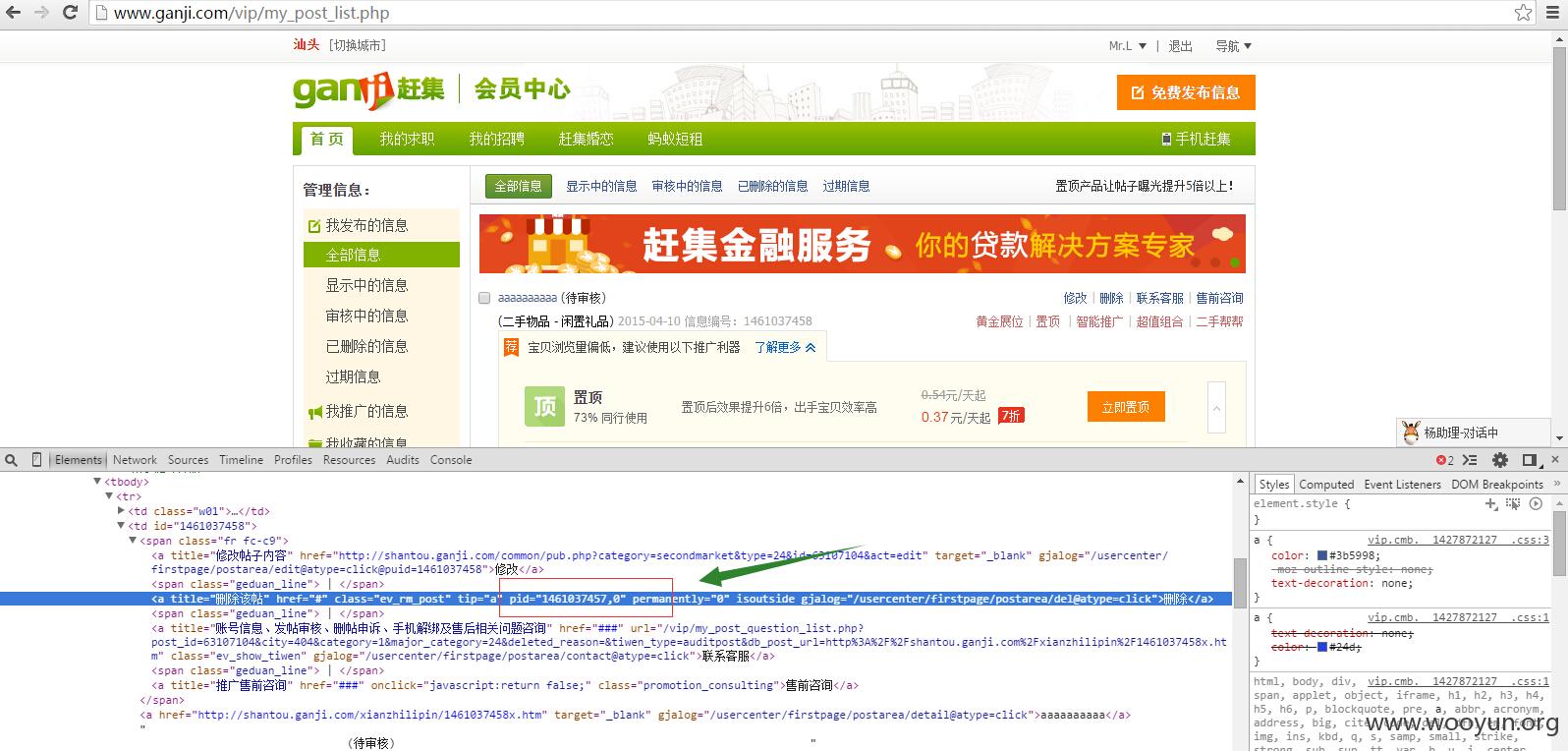Screen dimensions: 1568x751
Task: Click 修改 link for the post
Action: [1075, 298]
